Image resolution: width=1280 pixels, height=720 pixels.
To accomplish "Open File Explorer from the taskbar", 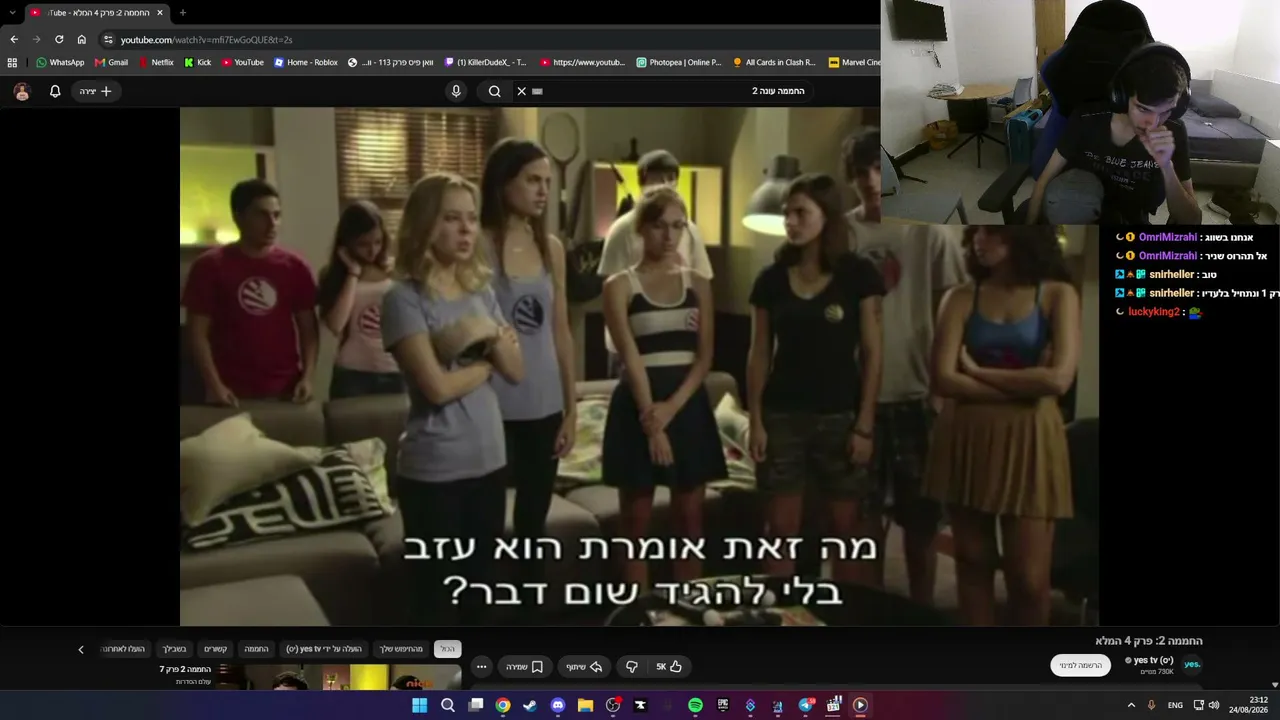I will [x=585, y=705].
